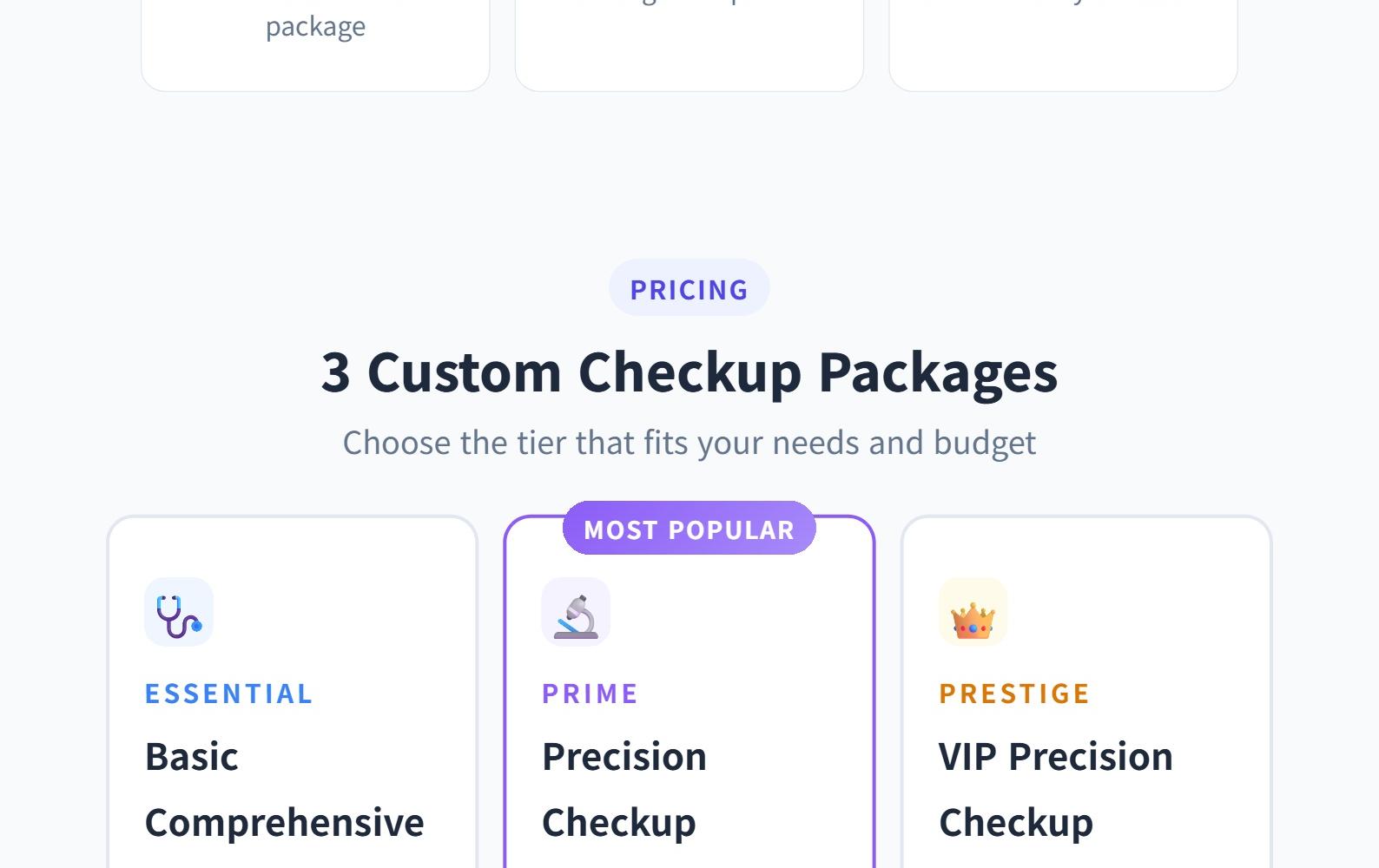This screenshot has height=868, width=1379.
Task: Open the Basic Comprehensive package title
Action: tap(284, 789)
